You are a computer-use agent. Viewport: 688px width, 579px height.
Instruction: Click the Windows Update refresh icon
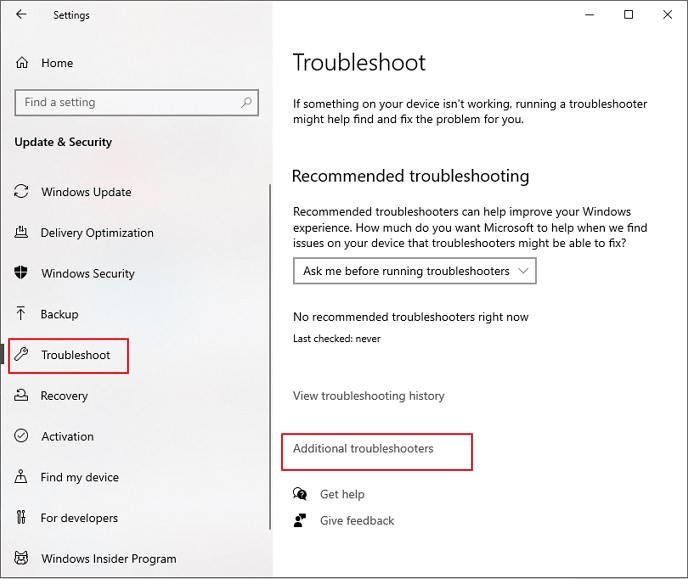21,192
